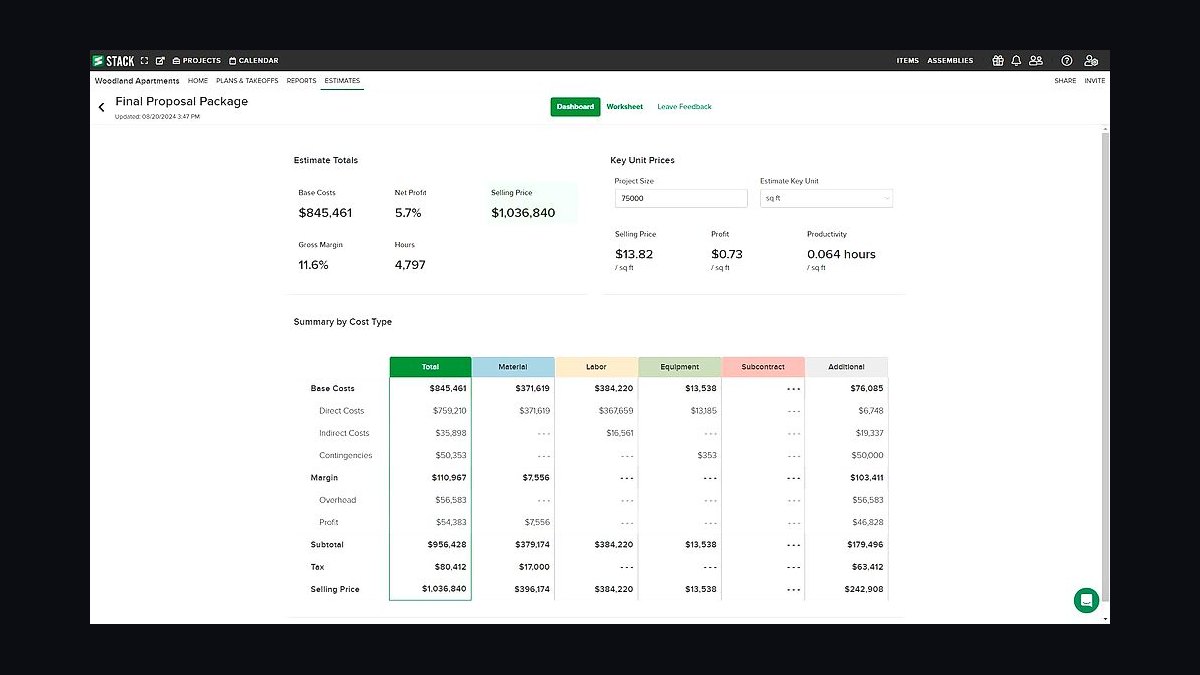
Task: Click Additional selling price $242,908
Action: (863, 589)
